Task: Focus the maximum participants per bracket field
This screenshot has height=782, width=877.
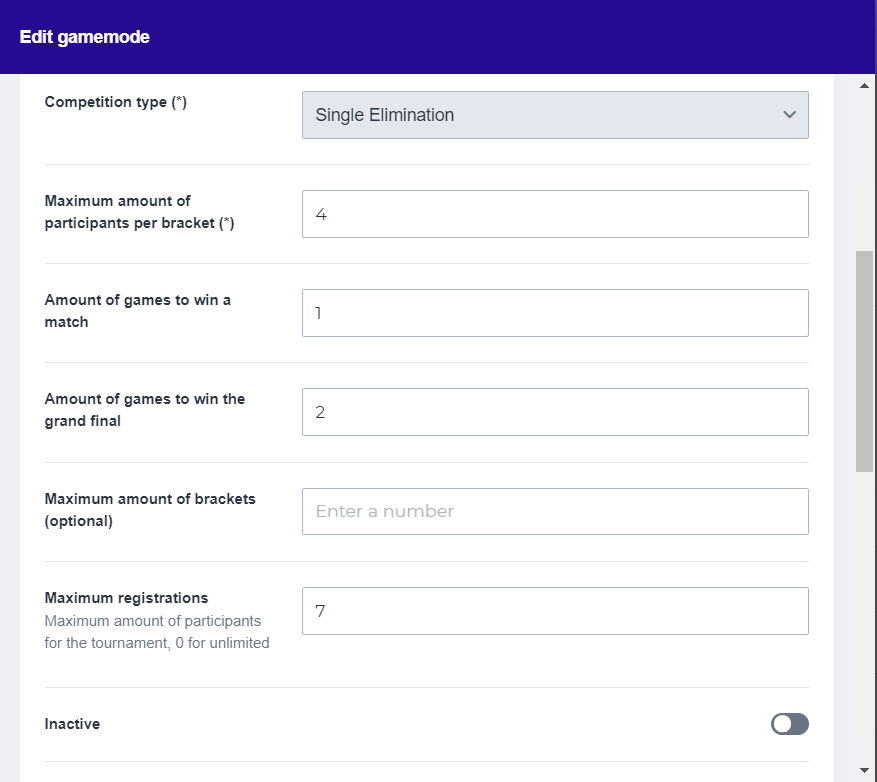Action: (554, 214)
